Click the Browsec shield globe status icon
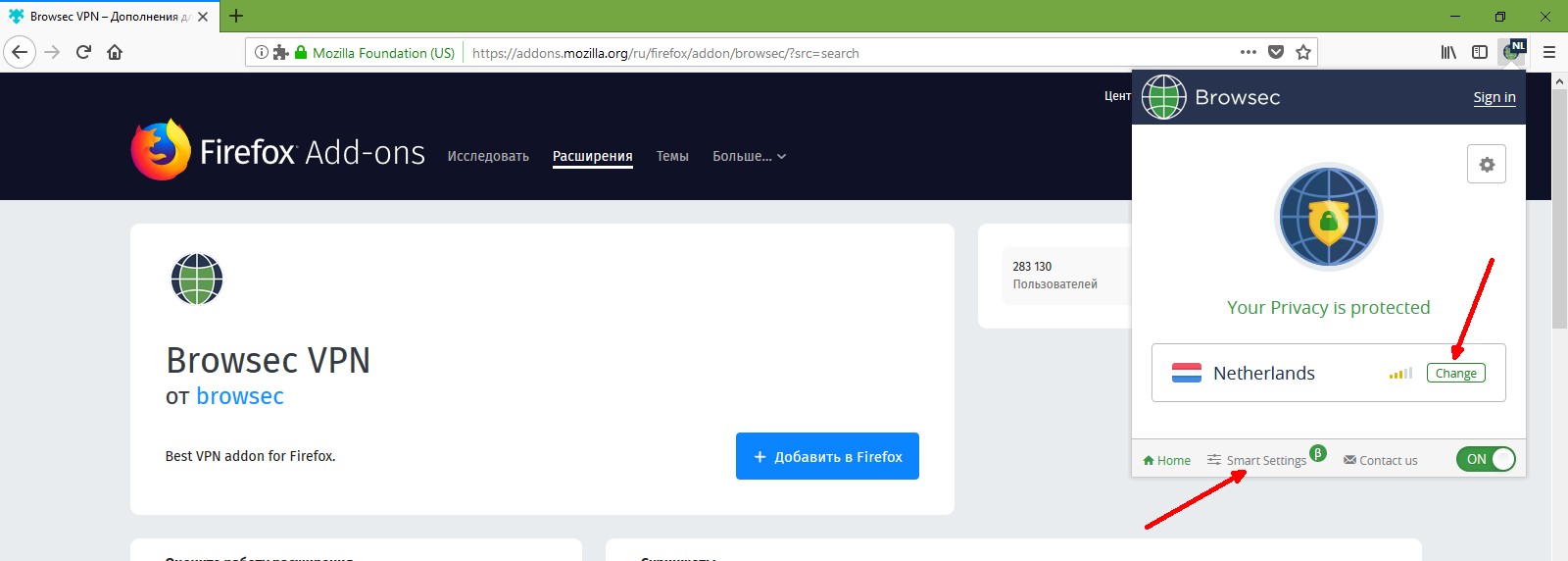The height and width of the screenshot is (561, 1568). 1328,217
